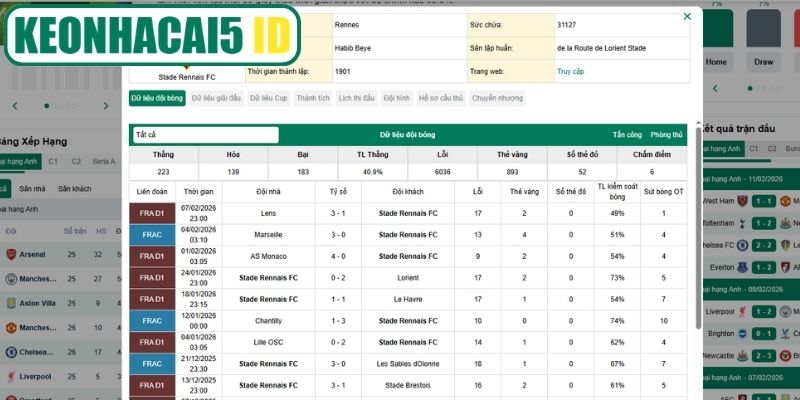Select C1 tab in Bảng Xếp Hạng
Viewport: 800px width, 400px height.
(x=53, y=161)
